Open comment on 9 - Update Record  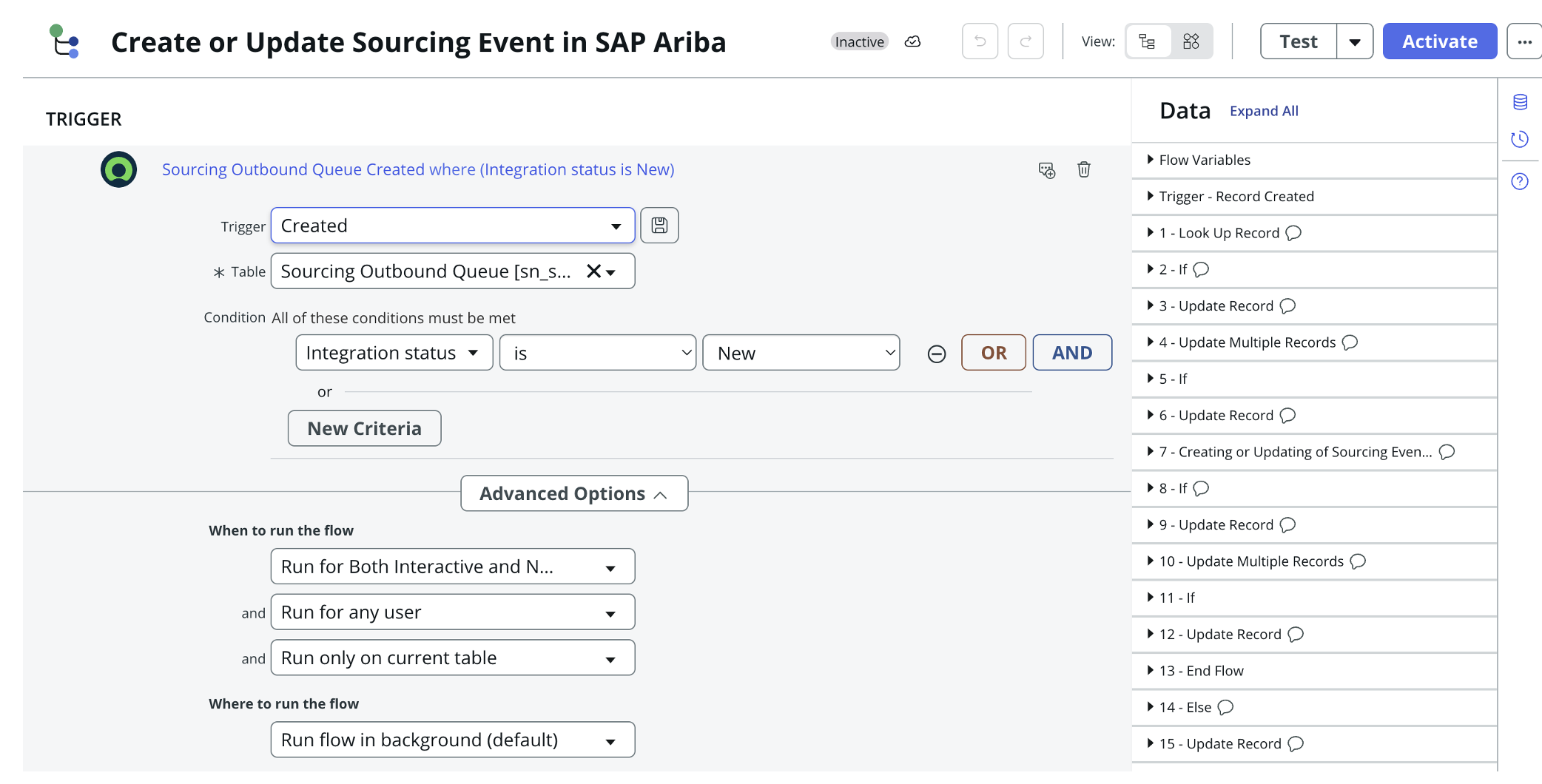[1287, 524]
